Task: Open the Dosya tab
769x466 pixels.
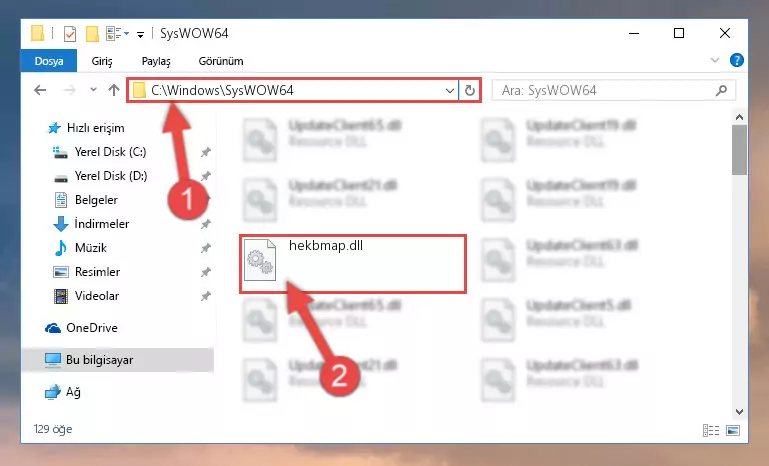Action: coord(49,61)
